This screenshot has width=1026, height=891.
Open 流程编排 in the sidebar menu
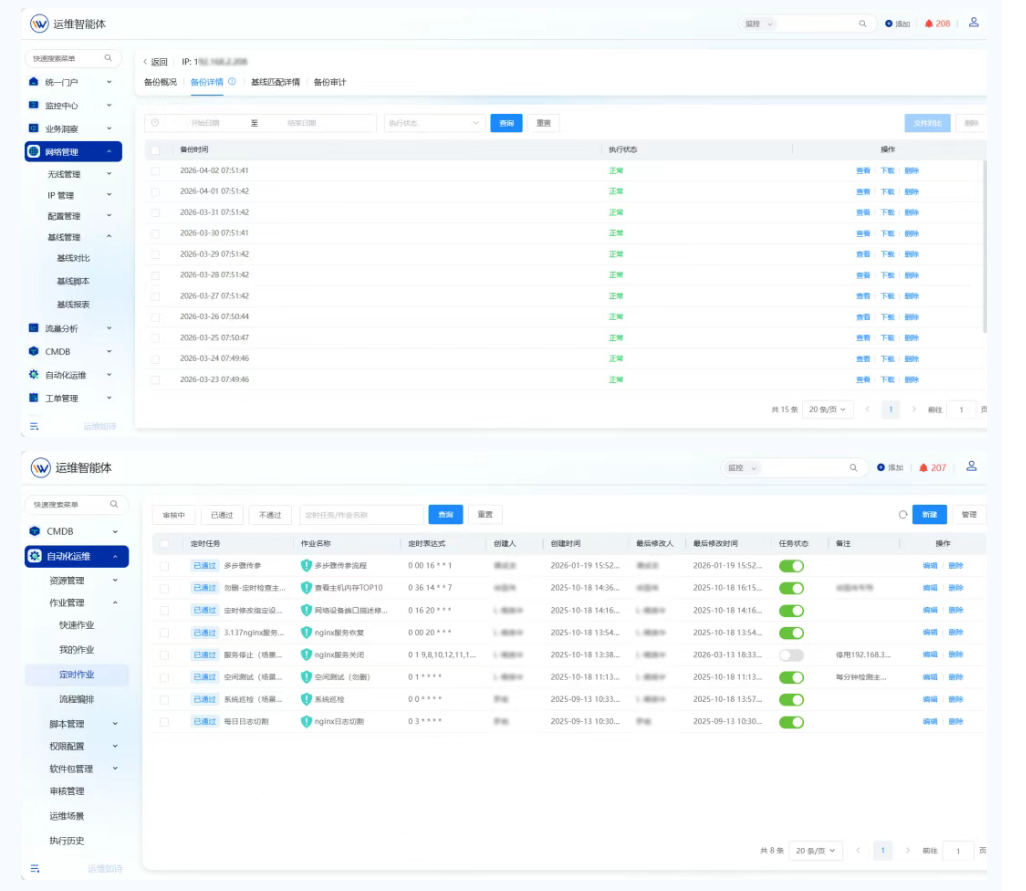point(76,697)
